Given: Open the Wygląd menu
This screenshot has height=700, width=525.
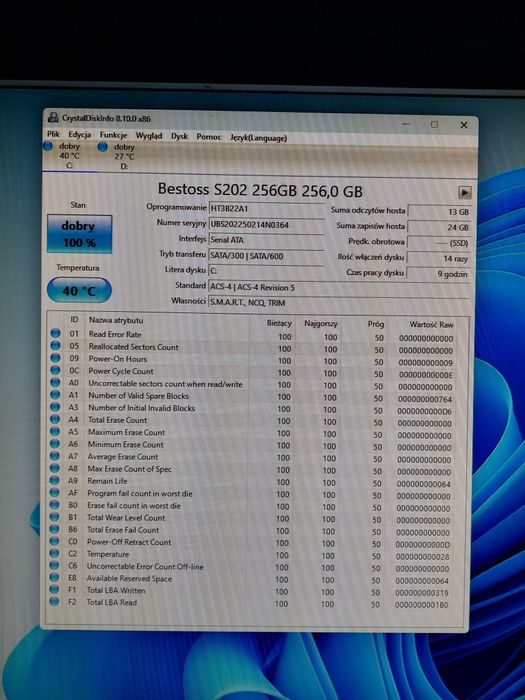Looking at the screenshot, I should click(x=149, y=136).
